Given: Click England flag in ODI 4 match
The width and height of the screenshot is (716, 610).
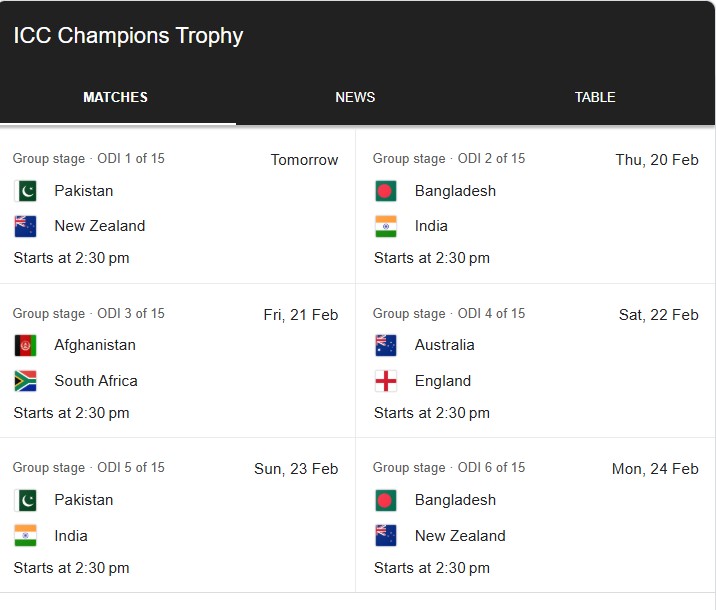Looking at the screenshot, I should 386,381.
